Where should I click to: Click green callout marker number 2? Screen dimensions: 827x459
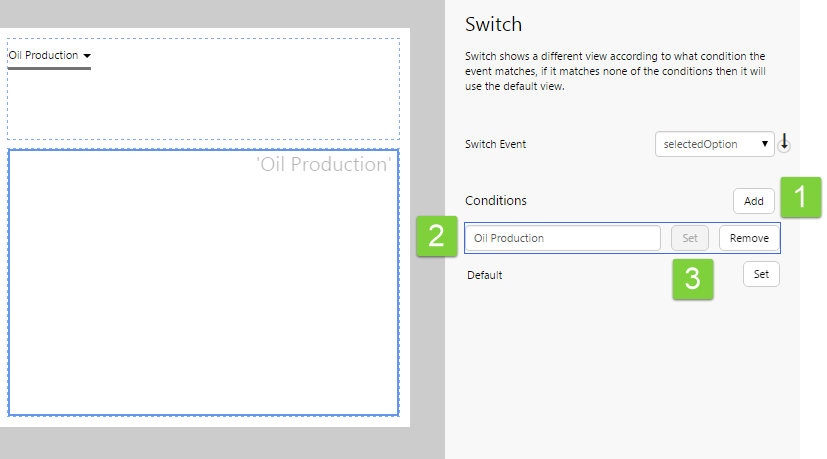[436, 236]
